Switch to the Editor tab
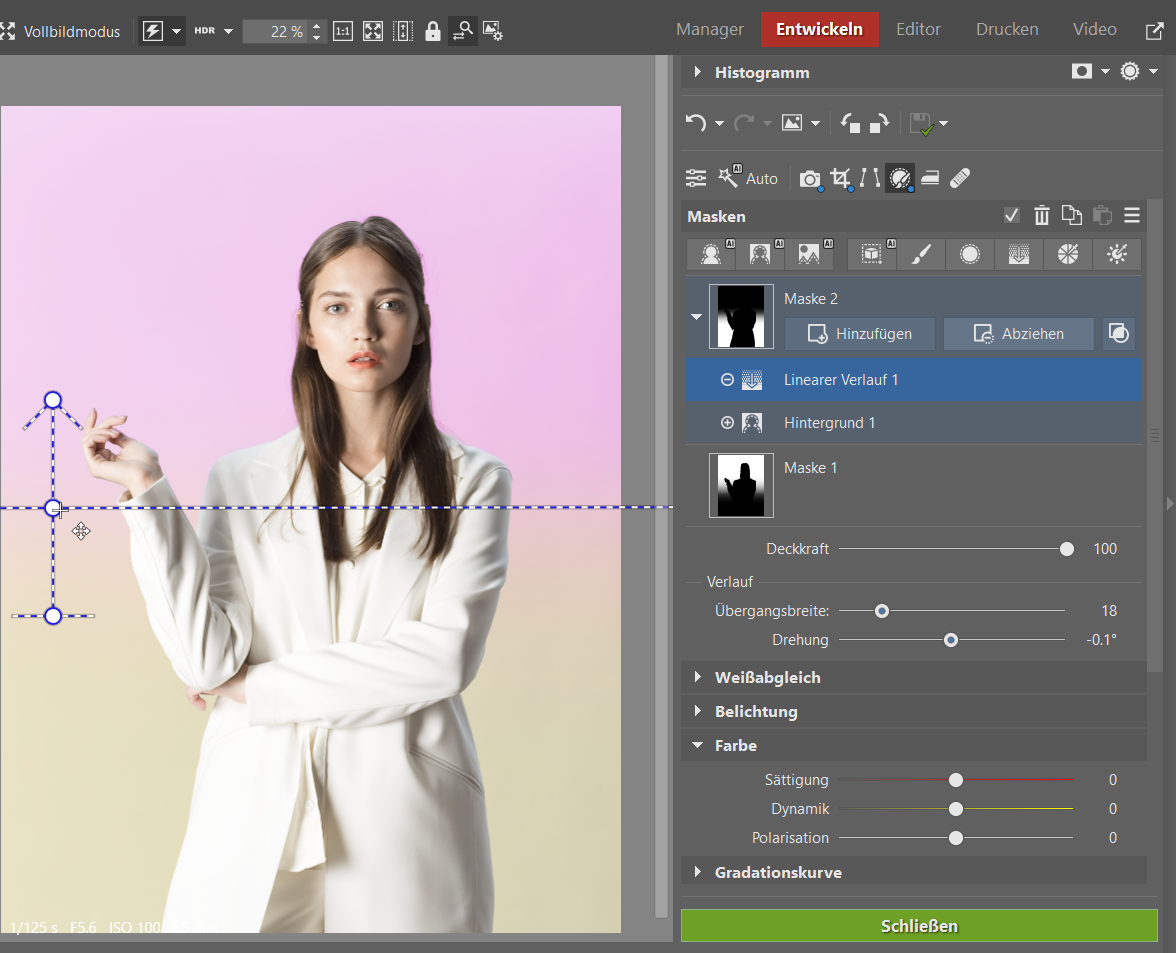Screen dimensions: 1176x953 917,29
